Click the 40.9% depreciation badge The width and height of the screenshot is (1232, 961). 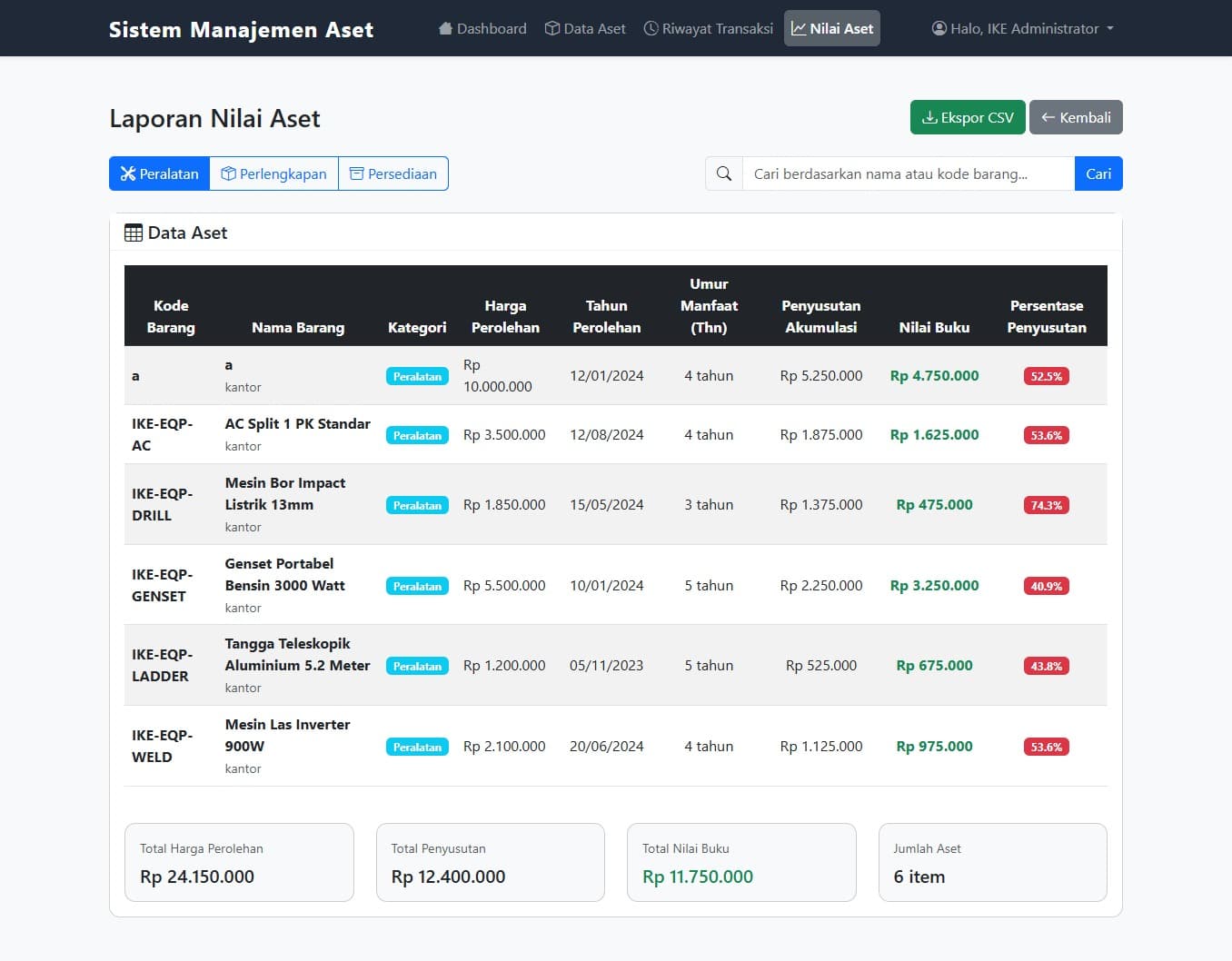coord(1047,586)
